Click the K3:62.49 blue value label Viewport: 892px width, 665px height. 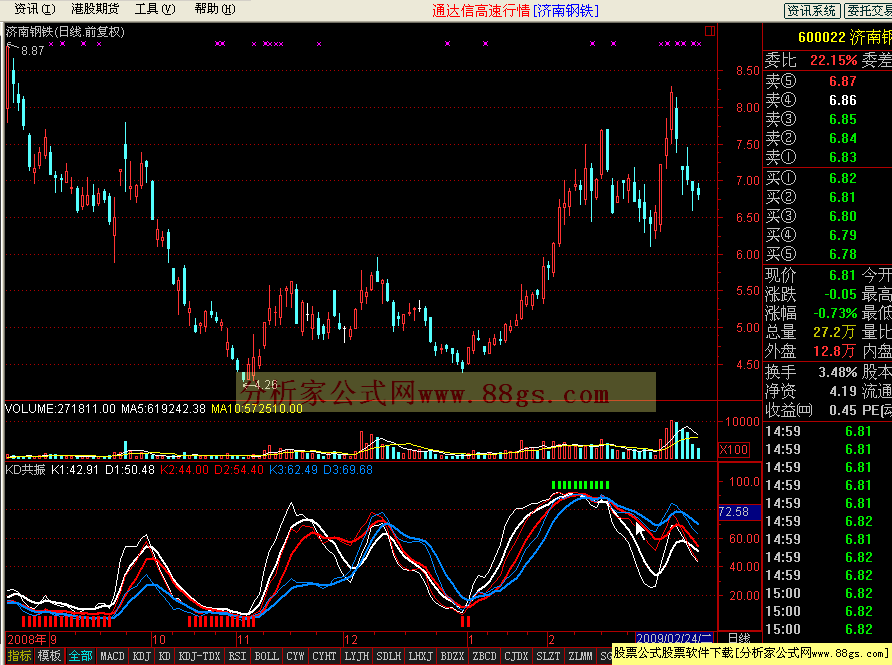[x=293, y=470]
